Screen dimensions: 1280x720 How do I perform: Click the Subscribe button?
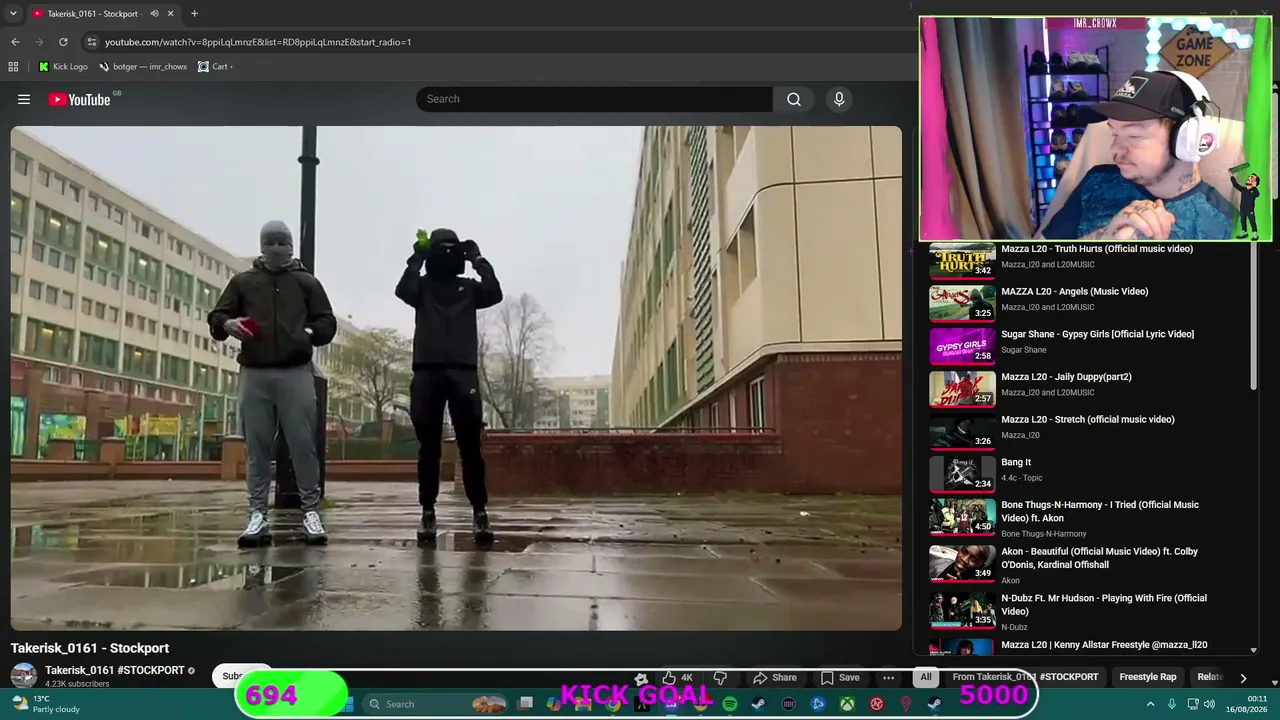241,676
